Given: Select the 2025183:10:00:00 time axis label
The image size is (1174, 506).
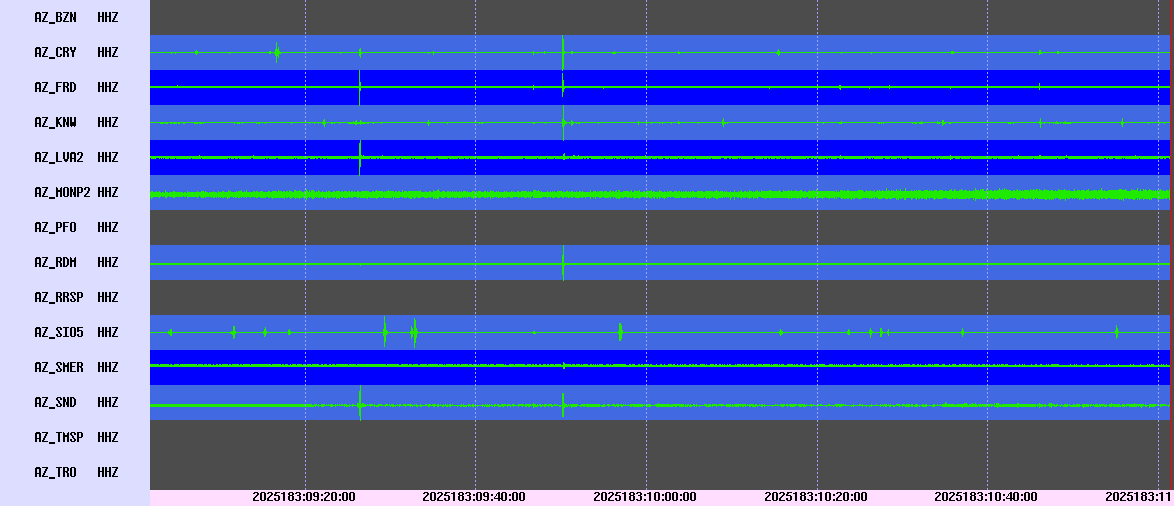Looking at the screenshot, I should [x=645, y=497].
